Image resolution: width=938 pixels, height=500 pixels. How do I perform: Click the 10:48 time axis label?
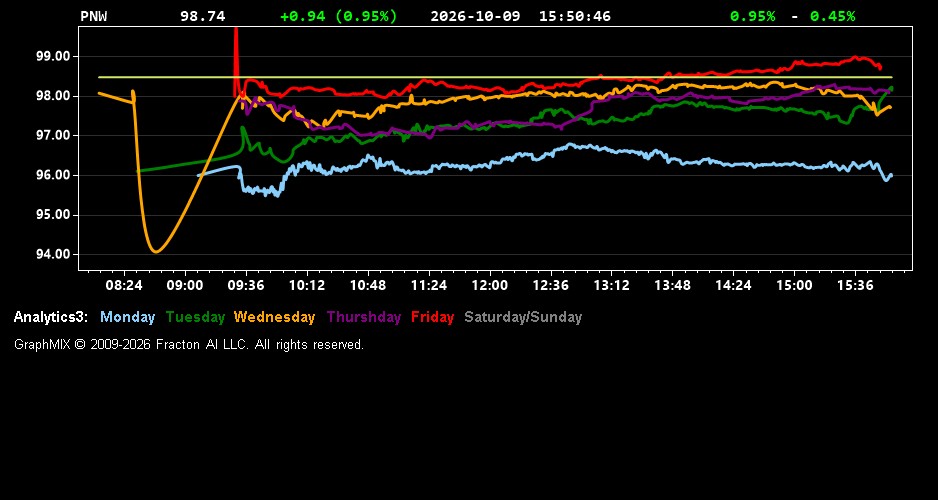368,285
